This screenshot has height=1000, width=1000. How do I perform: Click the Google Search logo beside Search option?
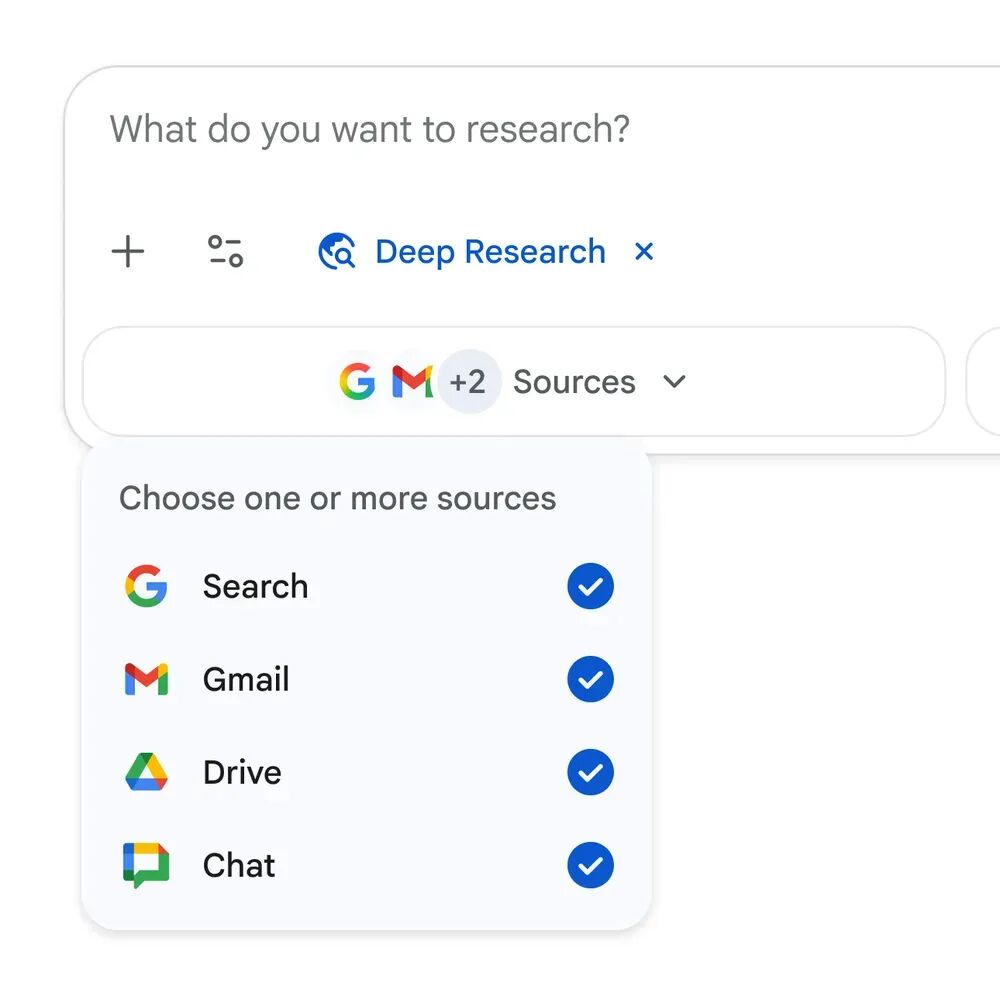(x=146, y=587)
